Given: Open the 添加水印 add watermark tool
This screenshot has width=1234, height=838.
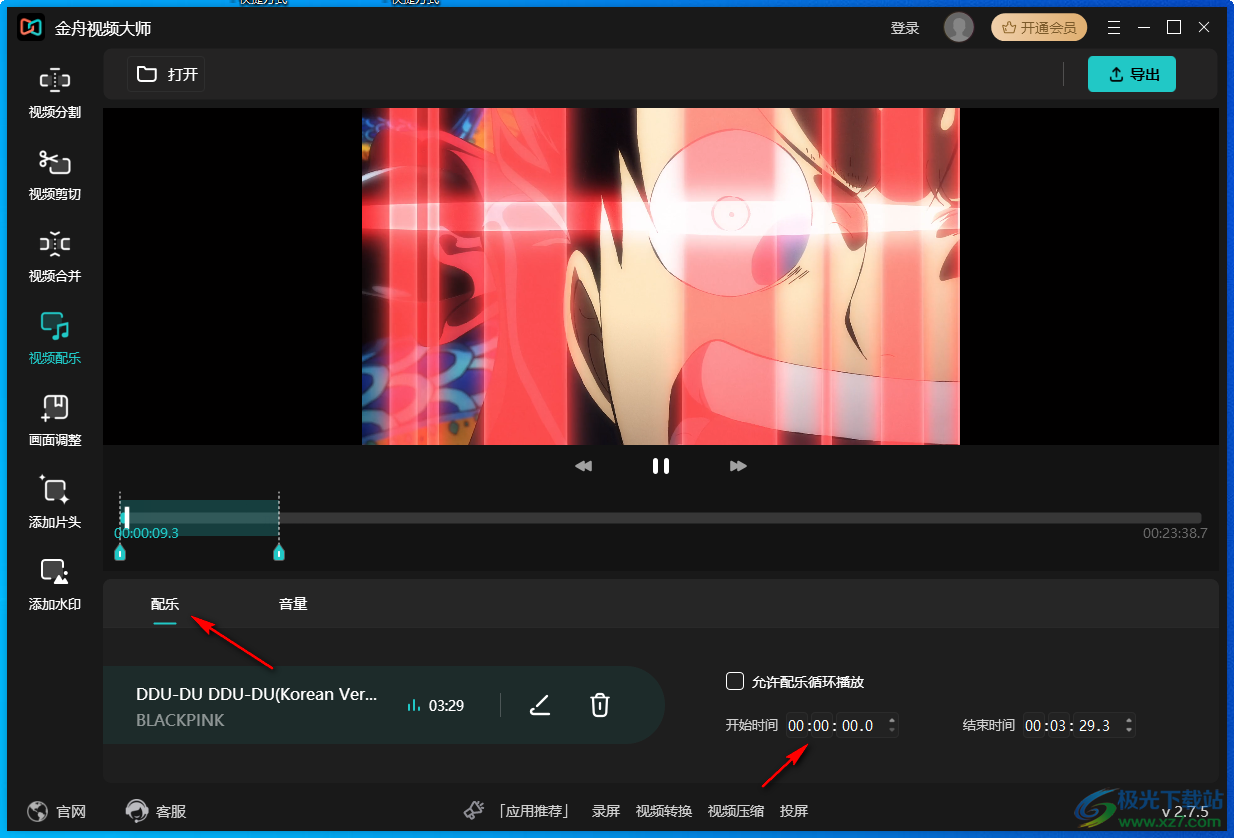Looking at the screenshot, I should coord(55,585).
